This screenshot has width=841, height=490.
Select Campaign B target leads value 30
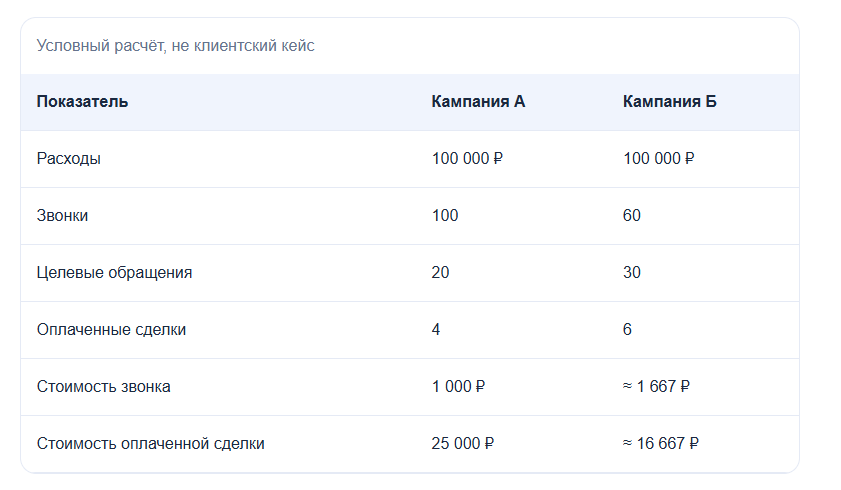[x=632, y=272]
